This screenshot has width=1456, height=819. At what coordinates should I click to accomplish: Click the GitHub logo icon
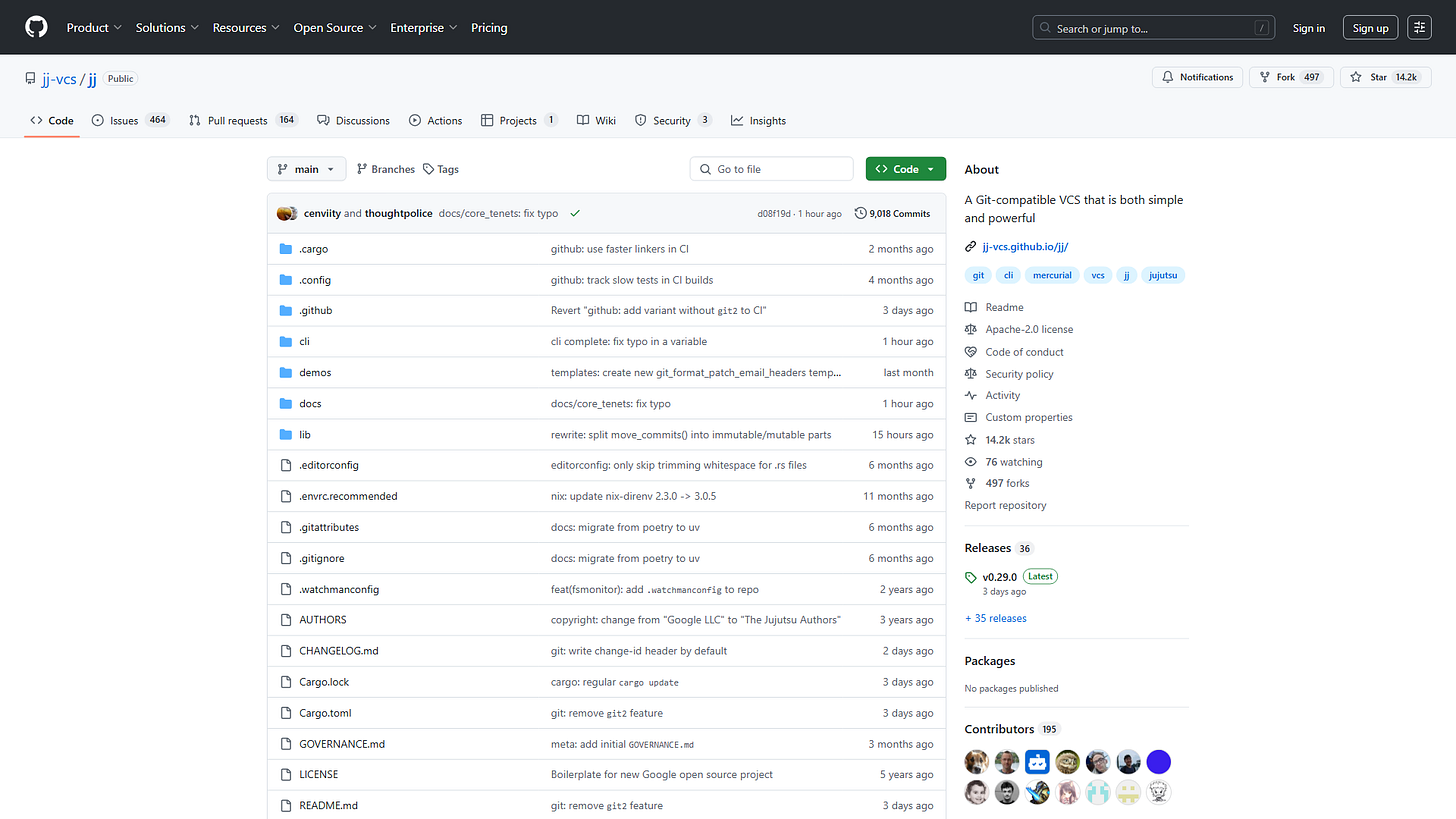(36, 28)
